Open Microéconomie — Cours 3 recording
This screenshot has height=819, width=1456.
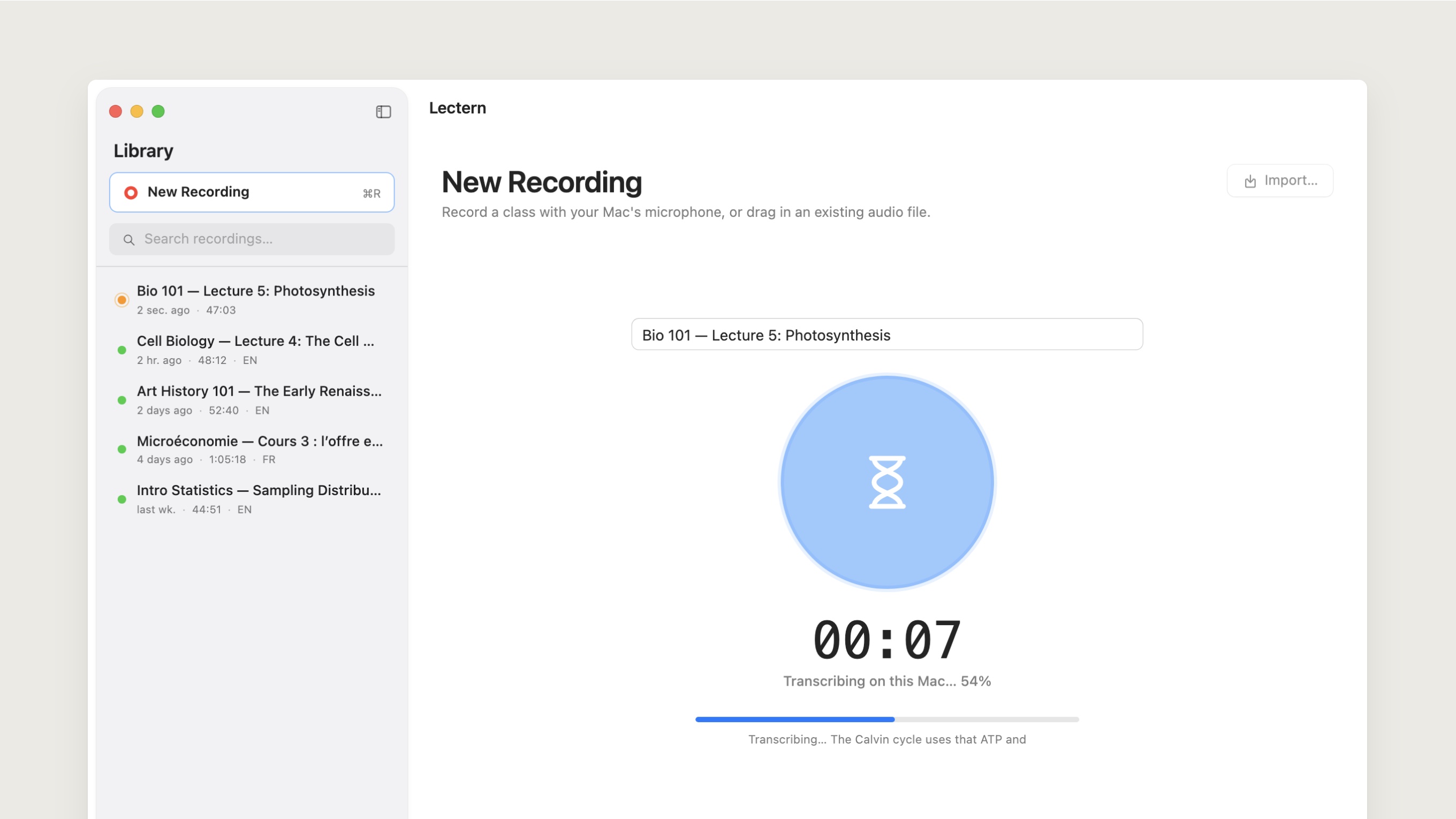(x=252, y=449)
